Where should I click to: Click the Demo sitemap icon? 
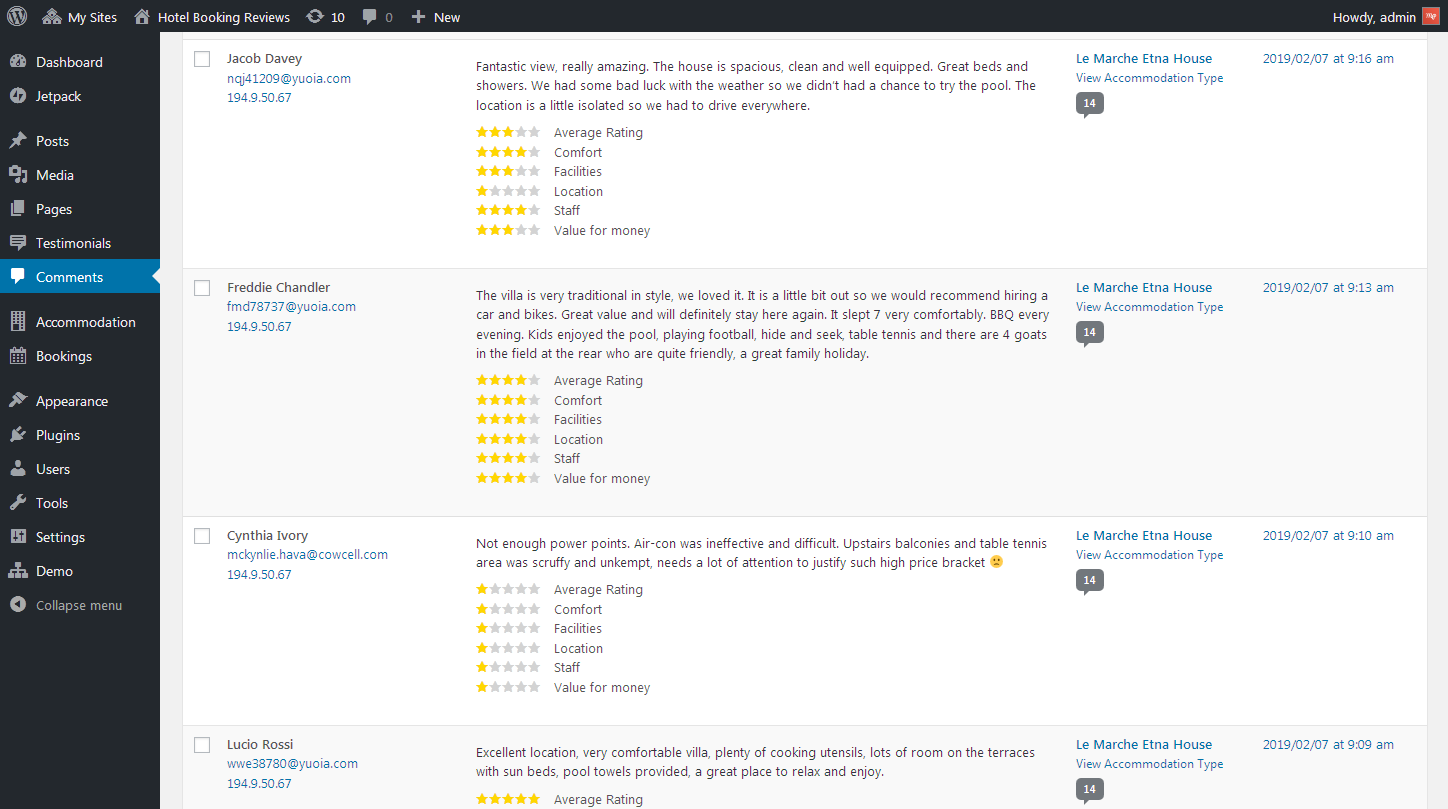tap(18, 571)
